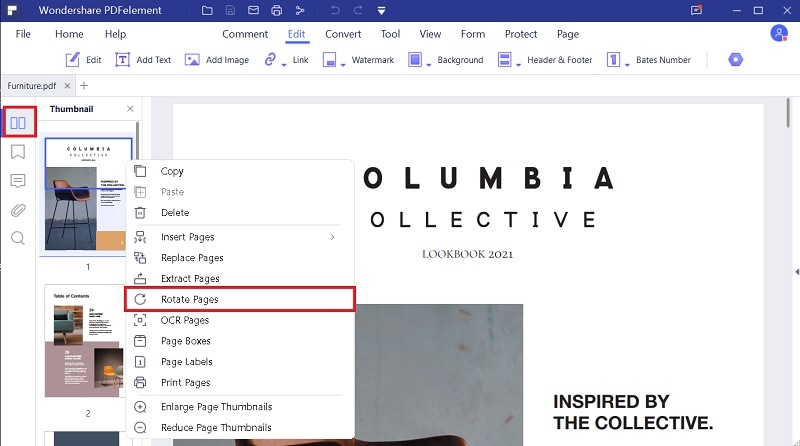Screen dimensions: 800x446
Task: Open the Comments panel icon
Action: pyautogui.click(x=18, y=181)
